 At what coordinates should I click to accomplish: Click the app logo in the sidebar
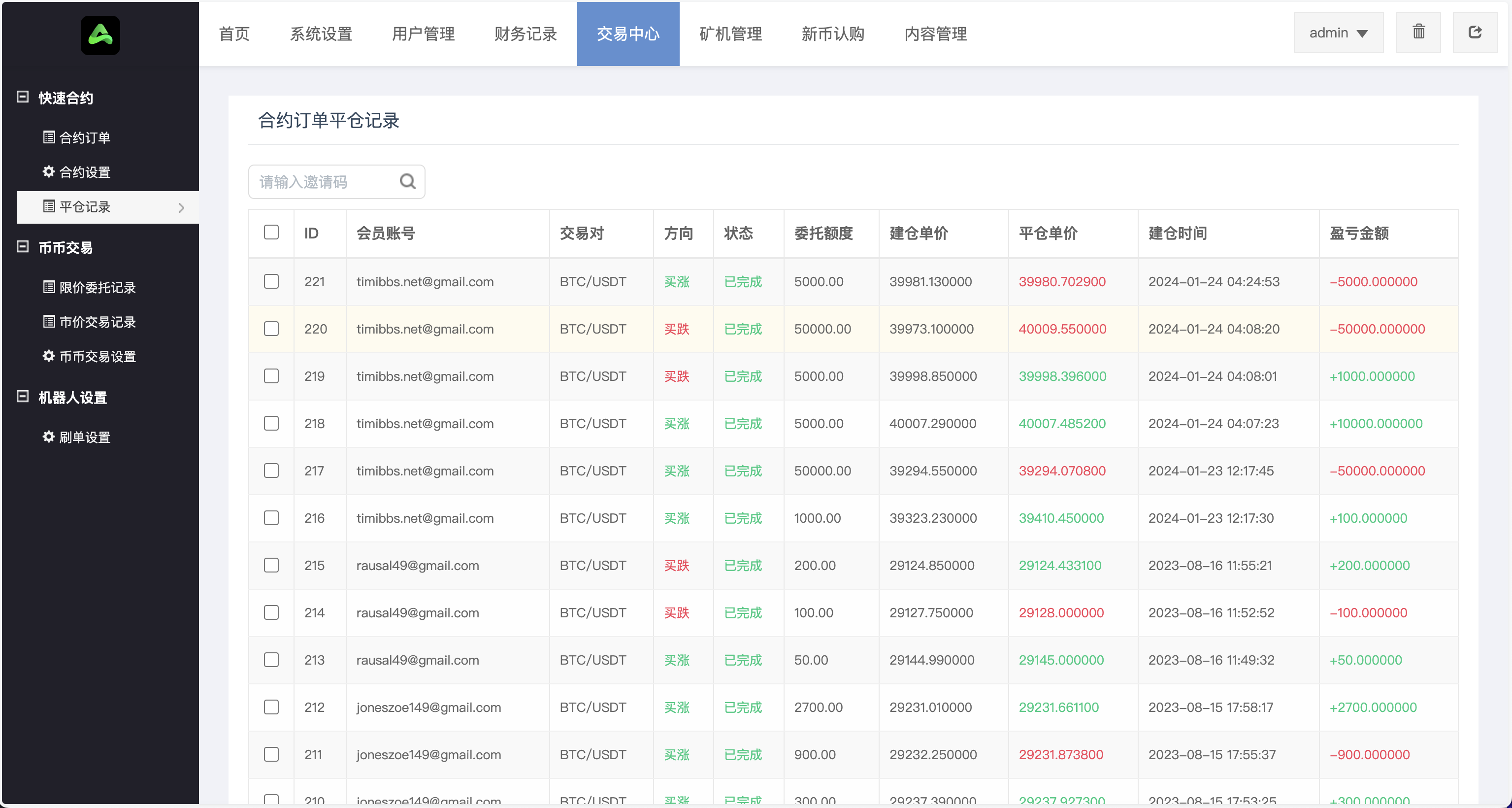100,34
